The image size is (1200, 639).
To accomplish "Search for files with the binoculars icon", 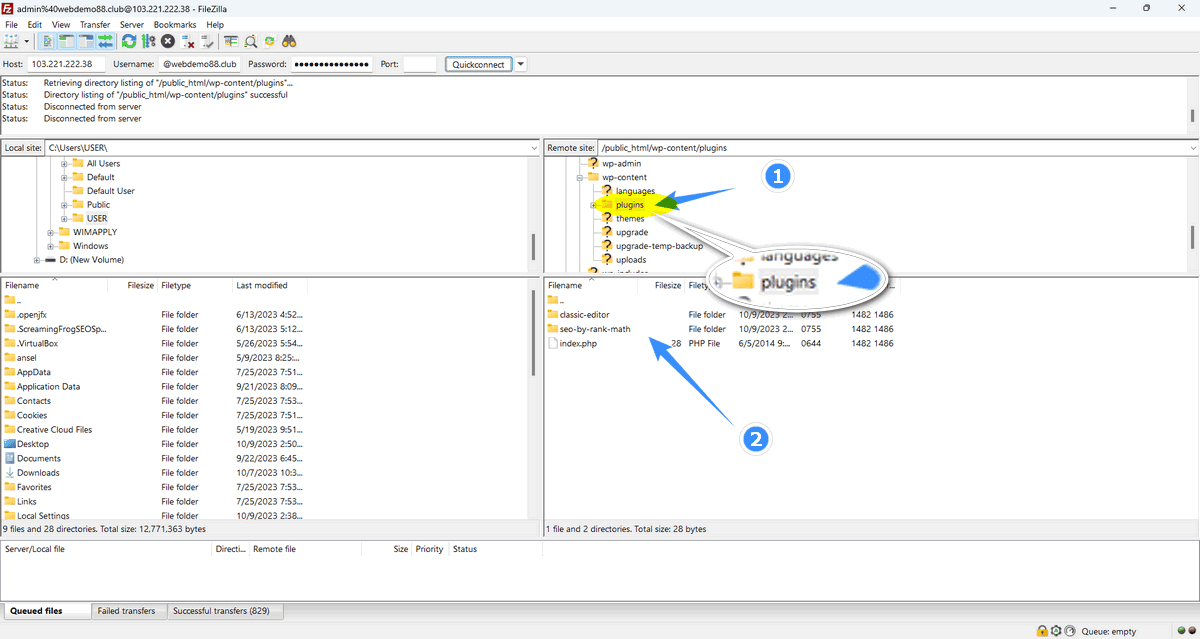I will tap(290, 42).
